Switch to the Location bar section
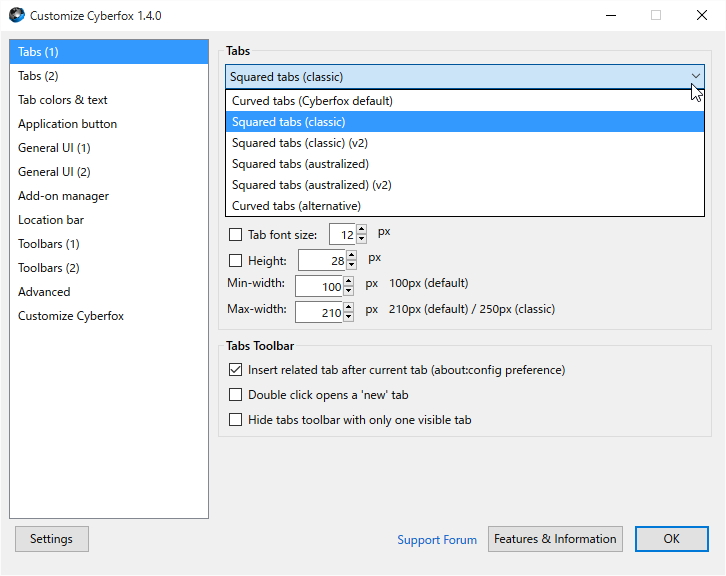Screen dimensions: 726x576 point(50,220)
